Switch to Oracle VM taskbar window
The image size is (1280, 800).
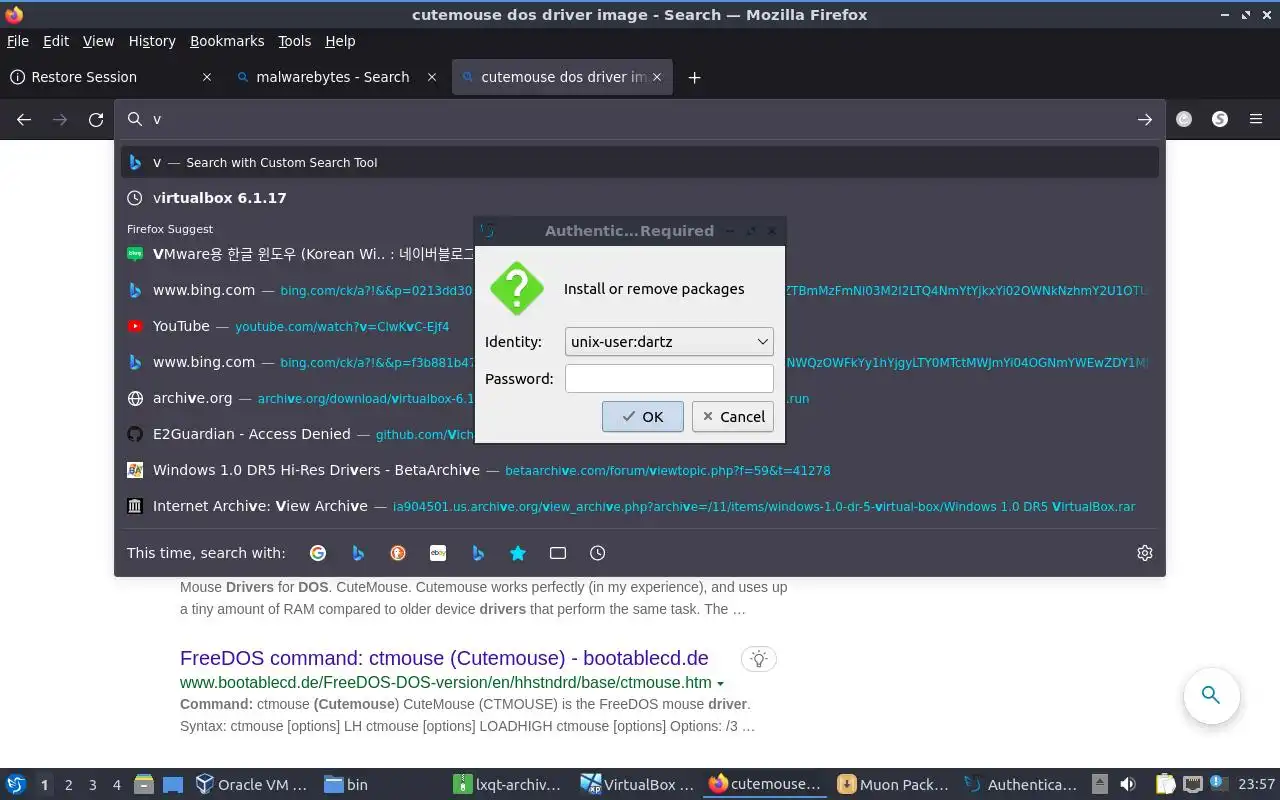pos(252,784)
